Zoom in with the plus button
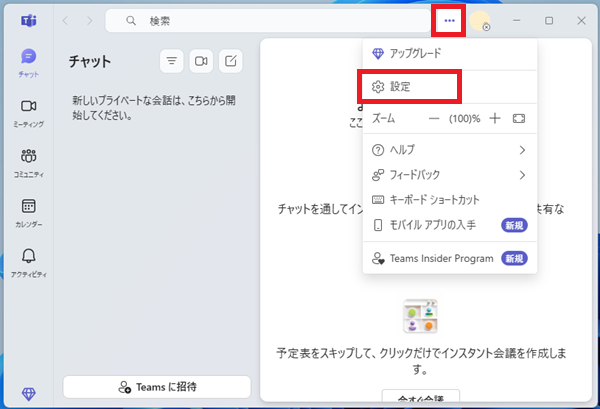The width and height of the screenshot is (600, 409). click(495, 119)
